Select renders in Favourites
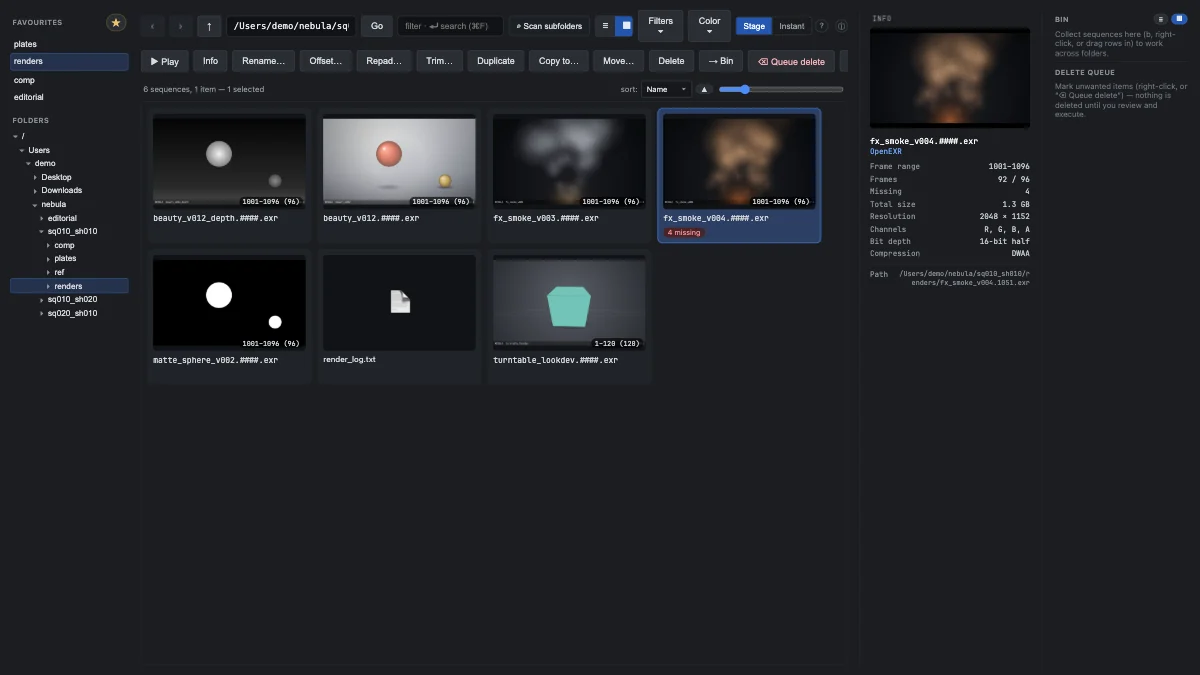The image size is (1200, 675). pos(69,62)
